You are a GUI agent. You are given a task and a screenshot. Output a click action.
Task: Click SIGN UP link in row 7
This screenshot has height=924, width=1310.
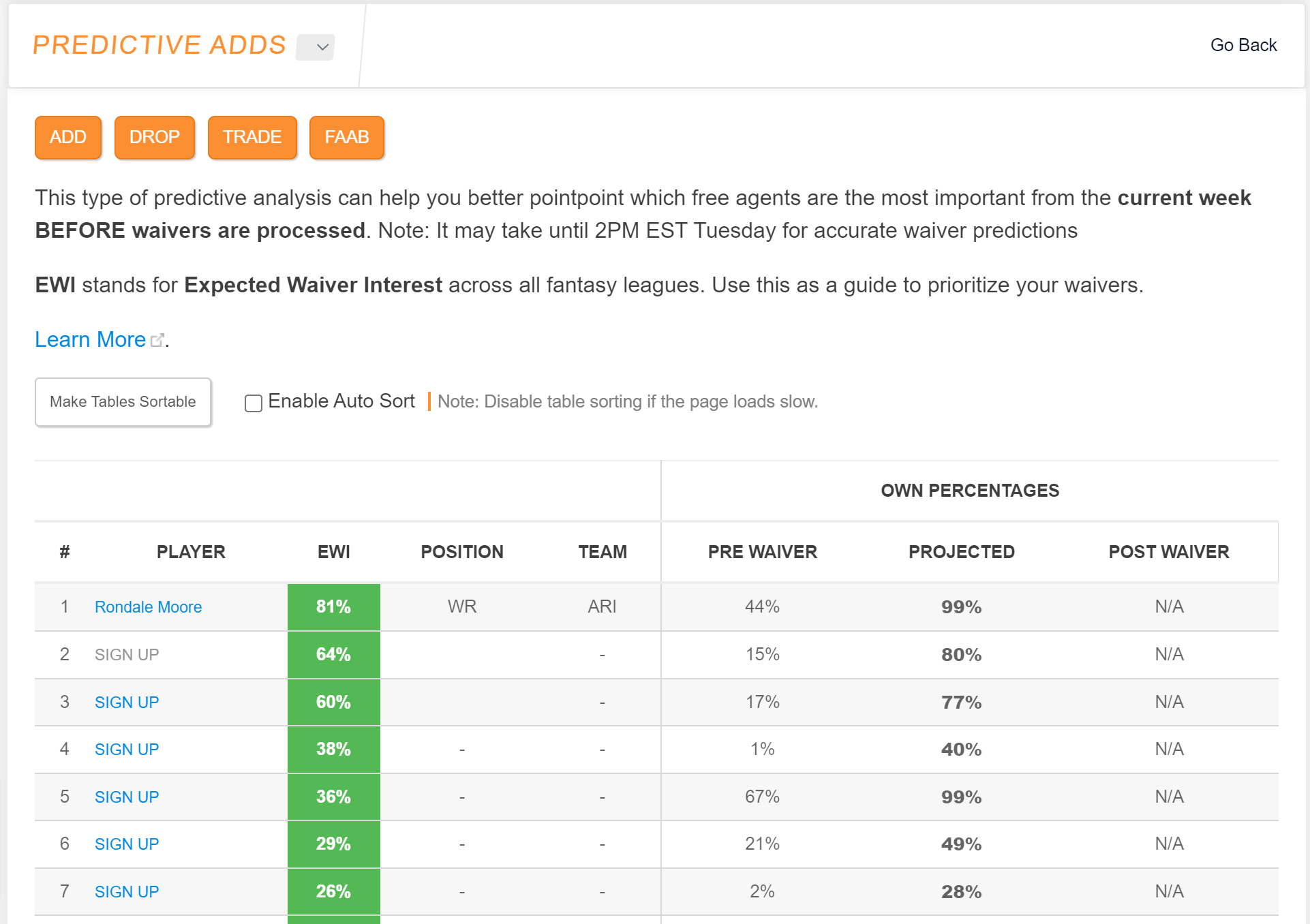[x=127, y=891]
